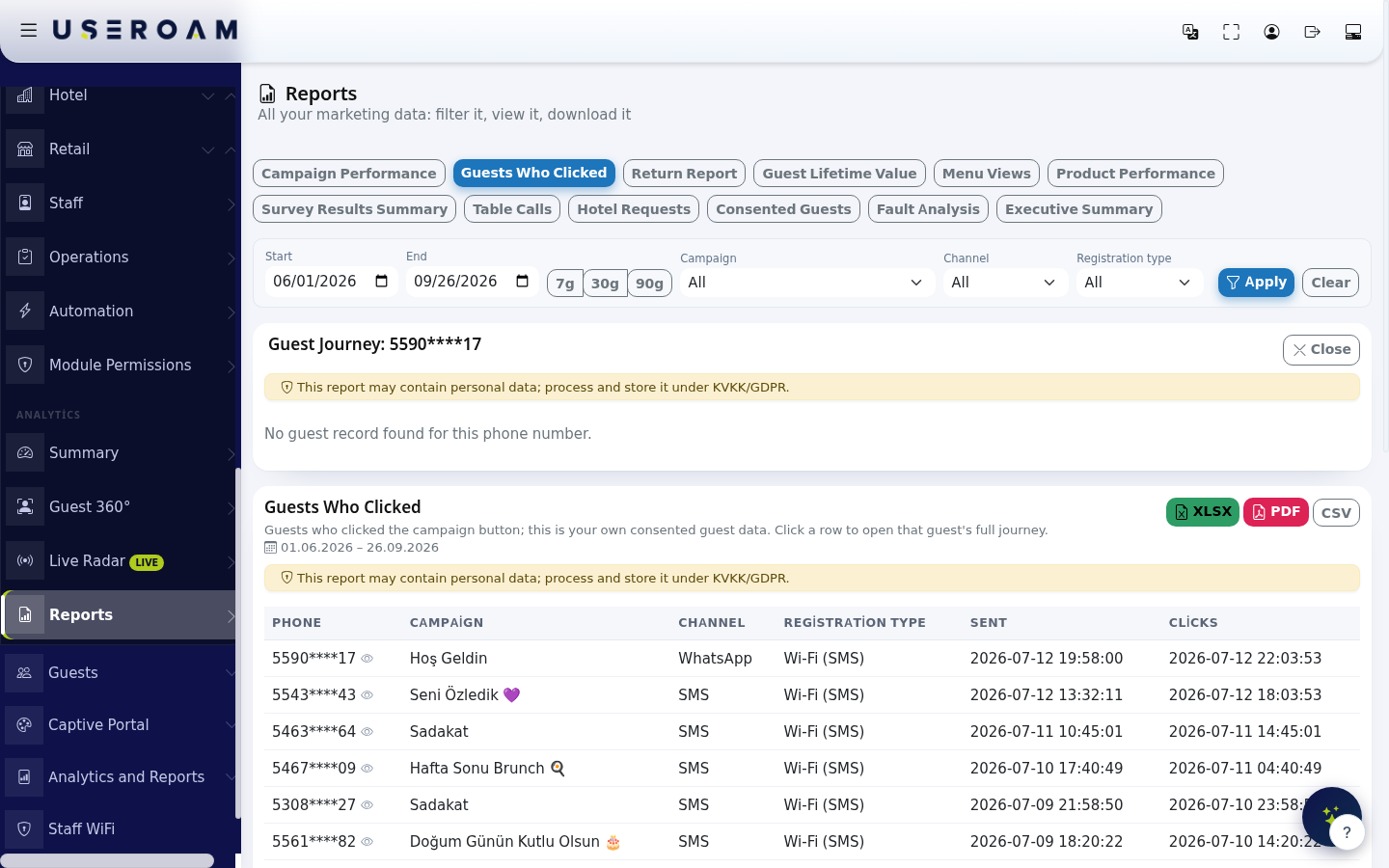The height and width of the screenshot is (868, 1389).
Task: Expand the Guests sidebar section
Action: (x=120, y=673)
